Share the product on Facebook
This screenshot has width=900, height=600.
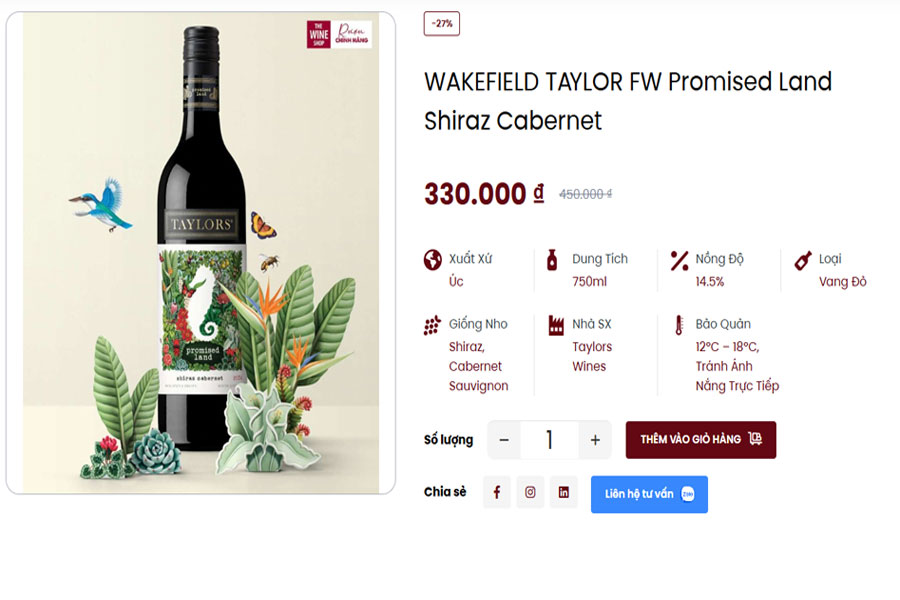(497, 491)
